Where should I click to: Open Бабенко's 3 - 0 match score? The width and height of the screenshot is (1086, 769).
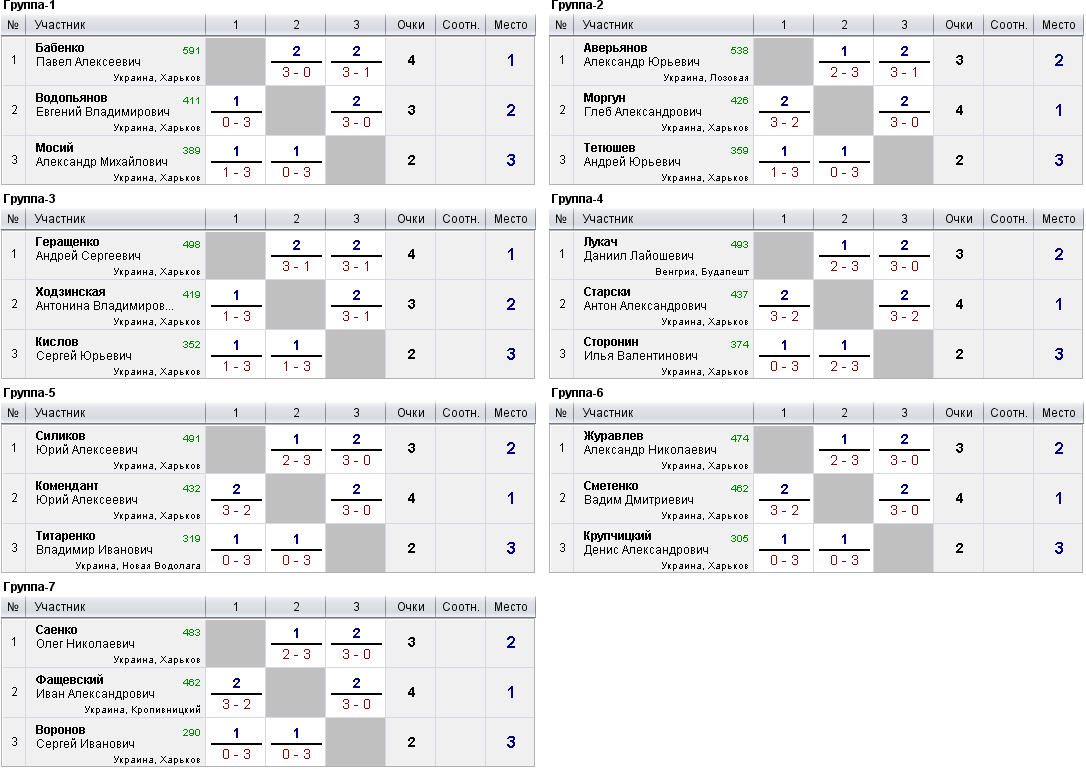point(296,72)
